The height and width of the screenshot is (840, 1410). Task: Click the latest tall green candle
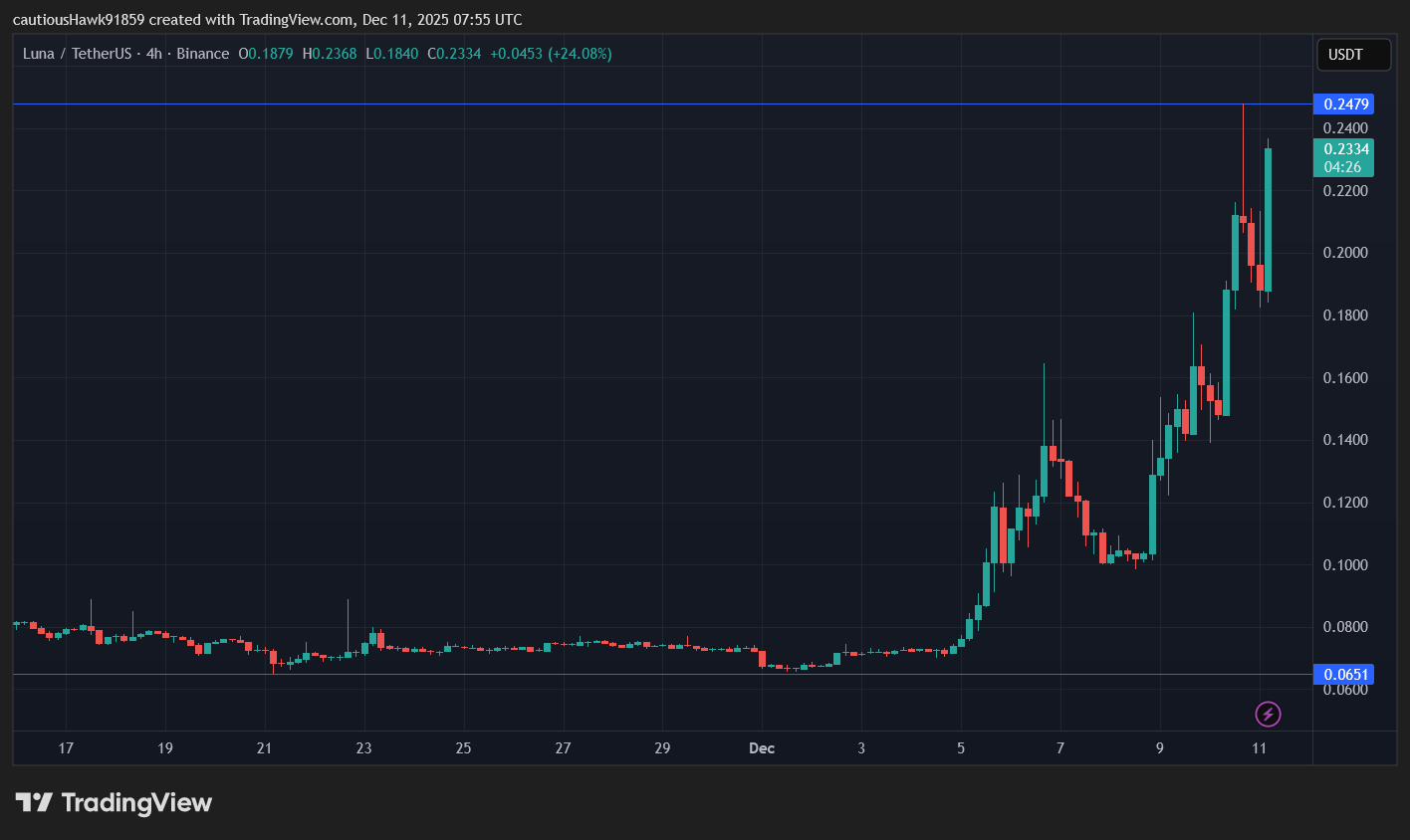pyautogui.click(x=1268, y=219)
